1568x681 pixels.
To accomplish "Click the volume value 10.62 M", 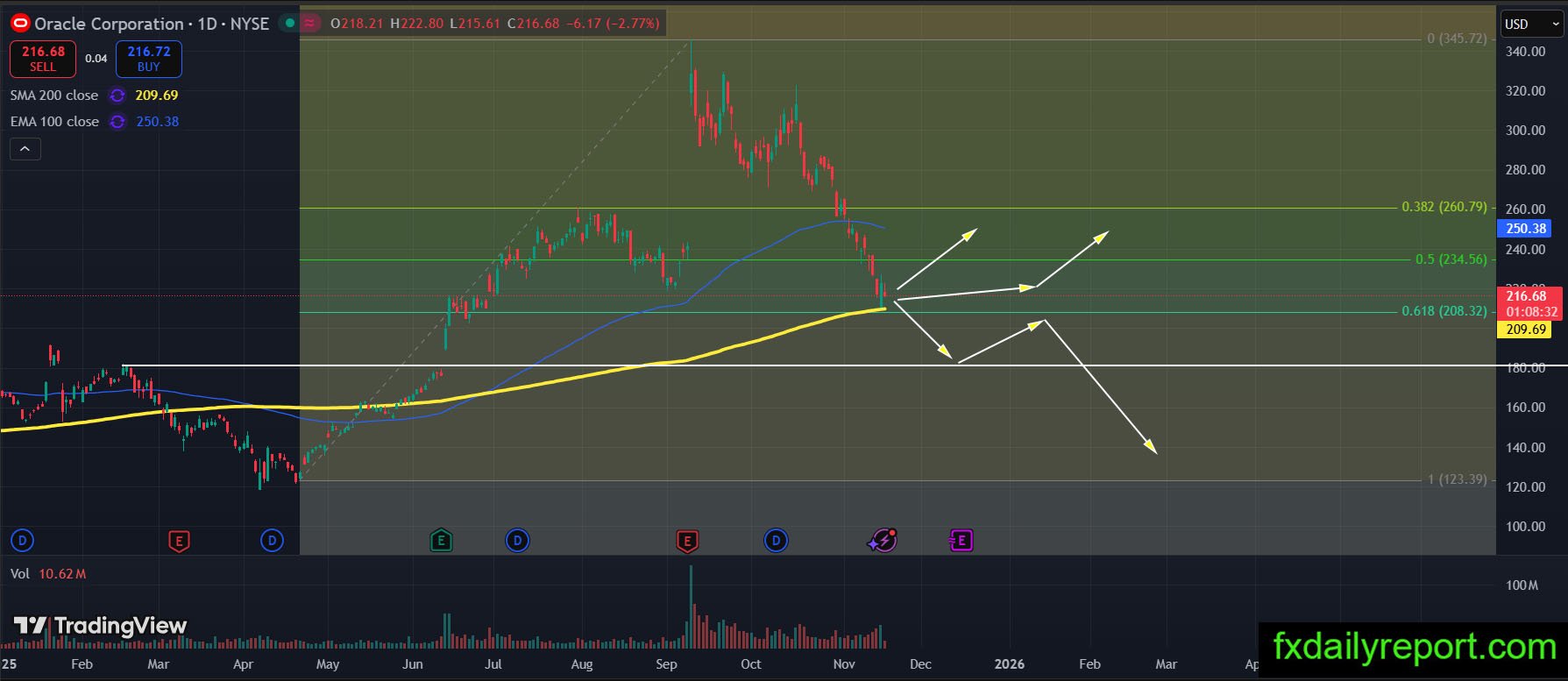I will 62,574.
